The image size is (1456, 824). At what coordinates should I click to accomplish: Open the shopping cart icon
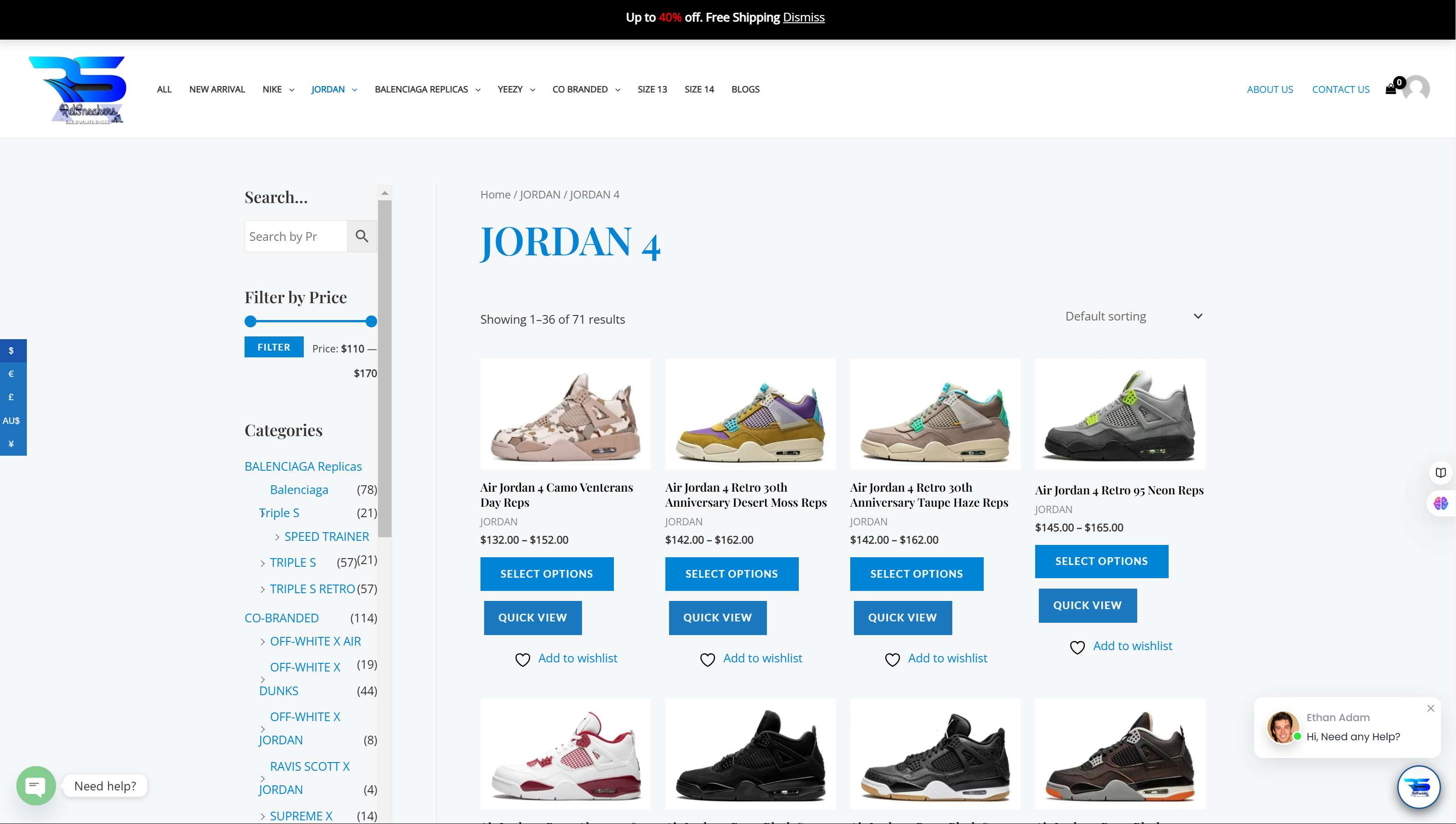click(1390, 89)
